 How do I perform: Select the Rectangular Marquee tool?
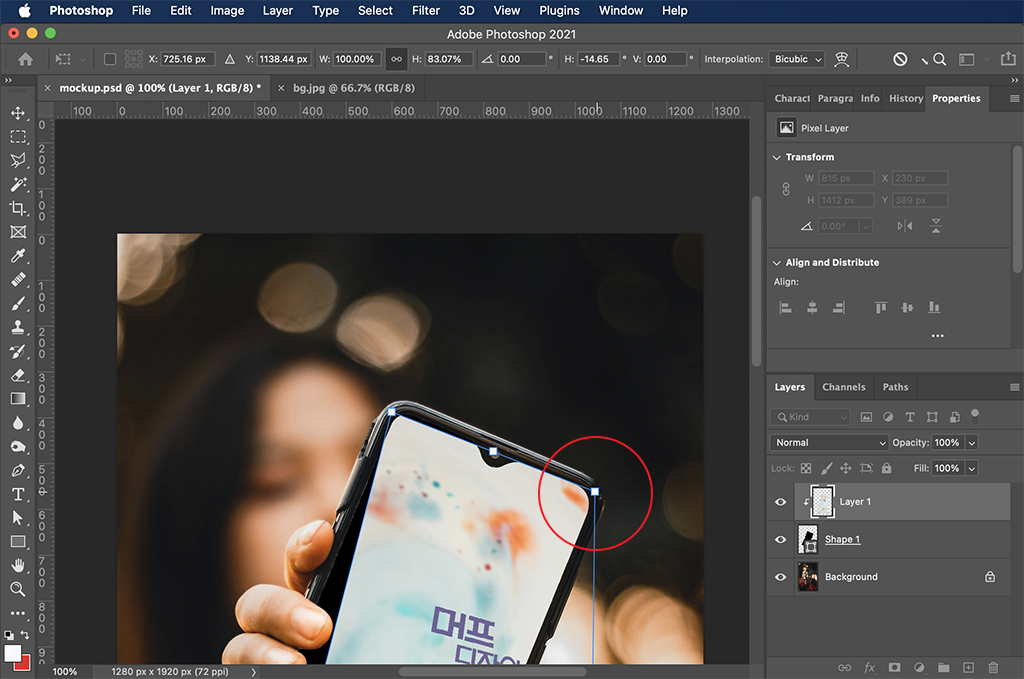18,136
